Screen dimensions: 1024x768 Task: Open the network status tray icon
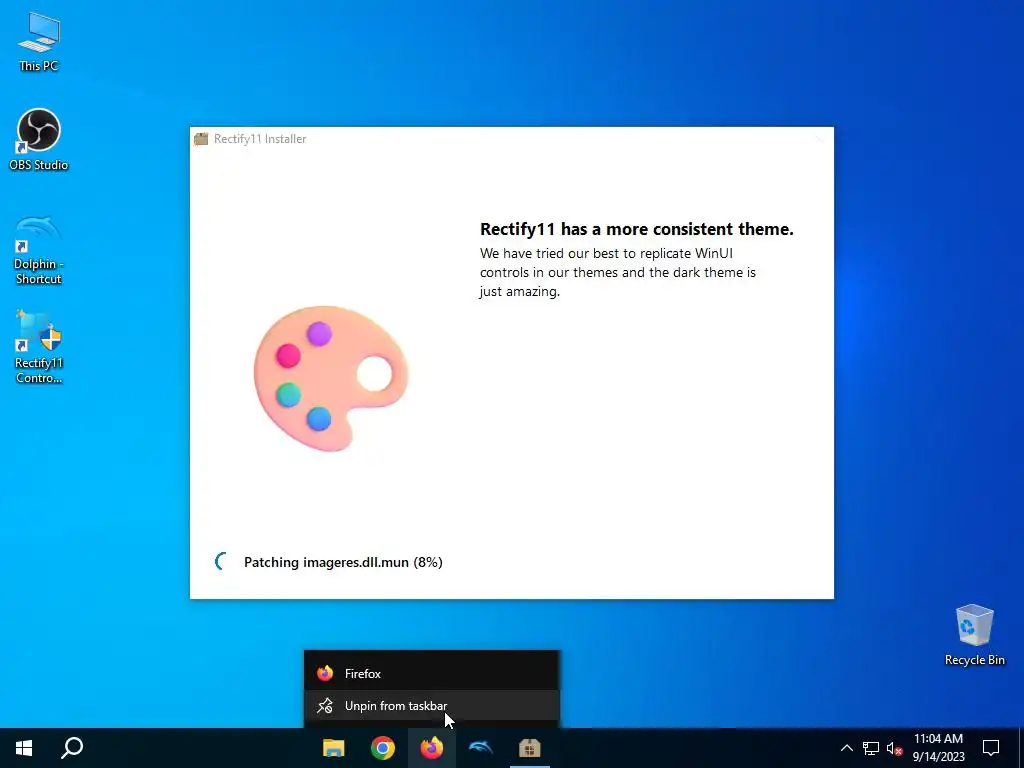[871, 748]
